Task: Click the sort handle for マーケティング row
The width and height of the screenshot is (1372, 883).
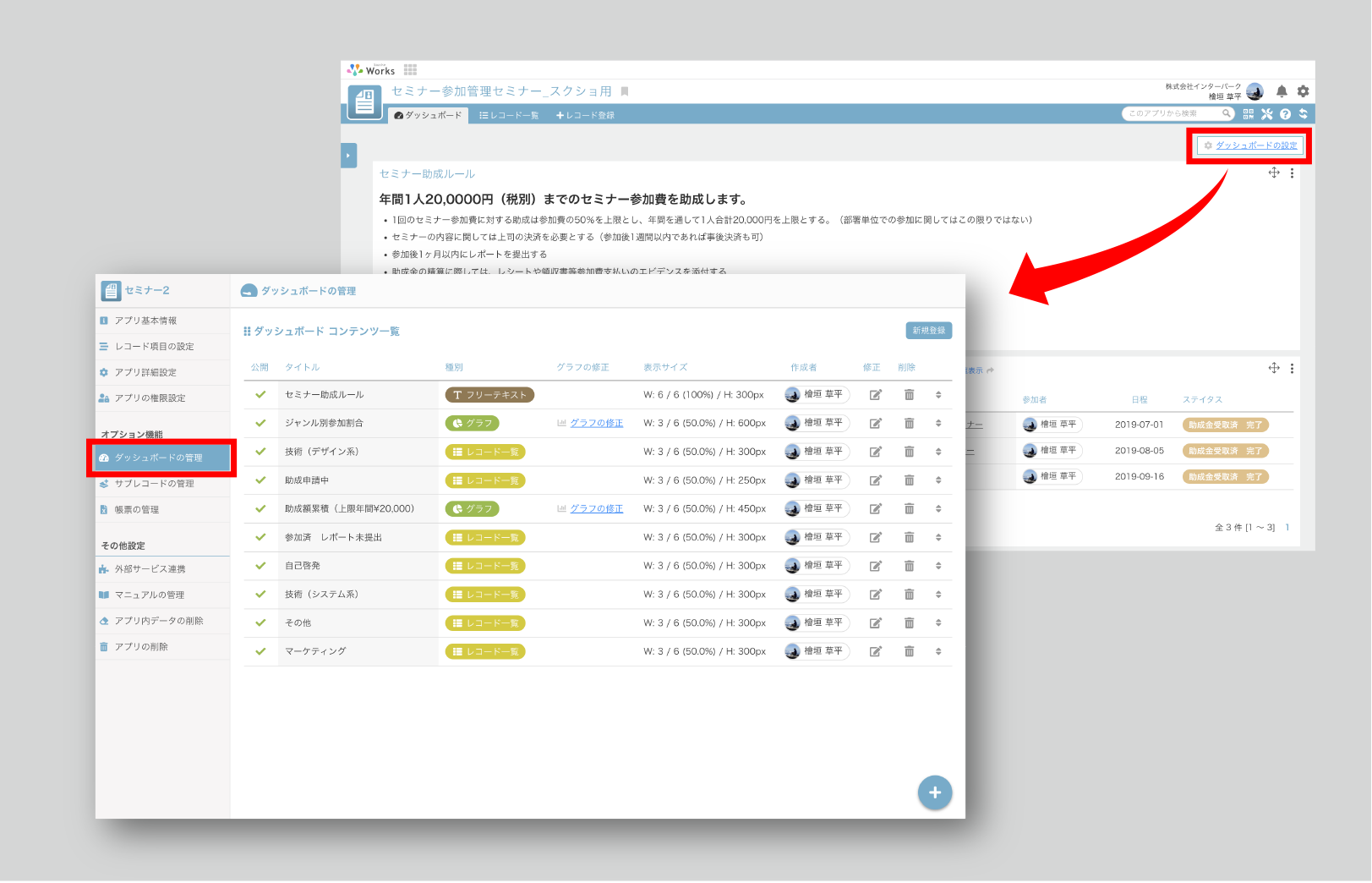Action: (x=938, y=651)
